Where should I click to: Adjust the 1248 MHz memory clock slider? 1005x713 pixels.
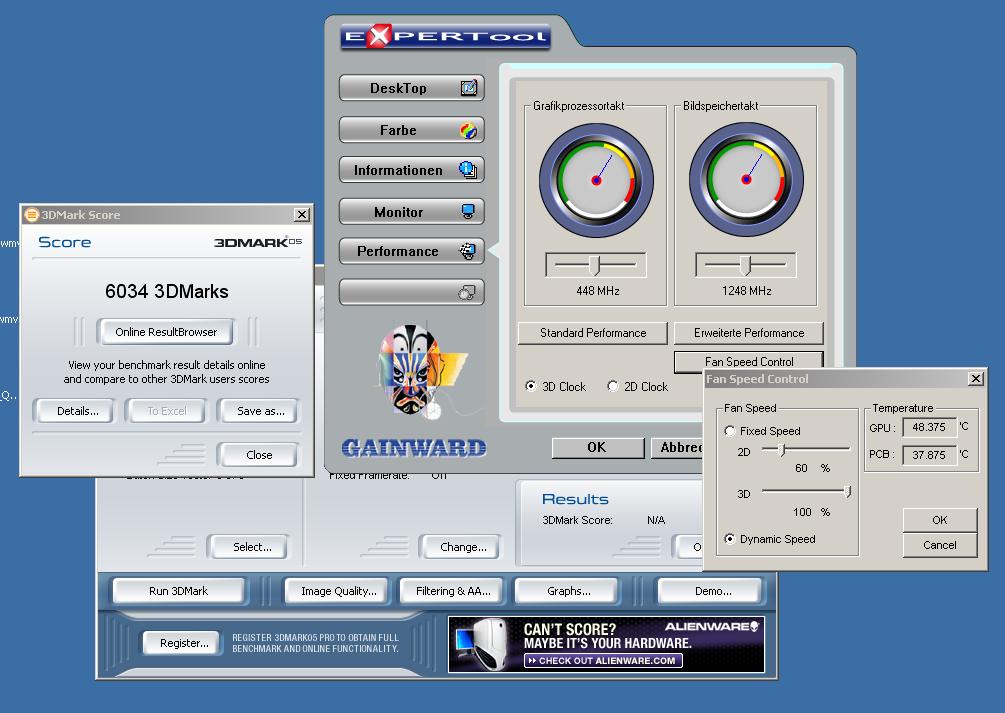(x=745, y=264)
